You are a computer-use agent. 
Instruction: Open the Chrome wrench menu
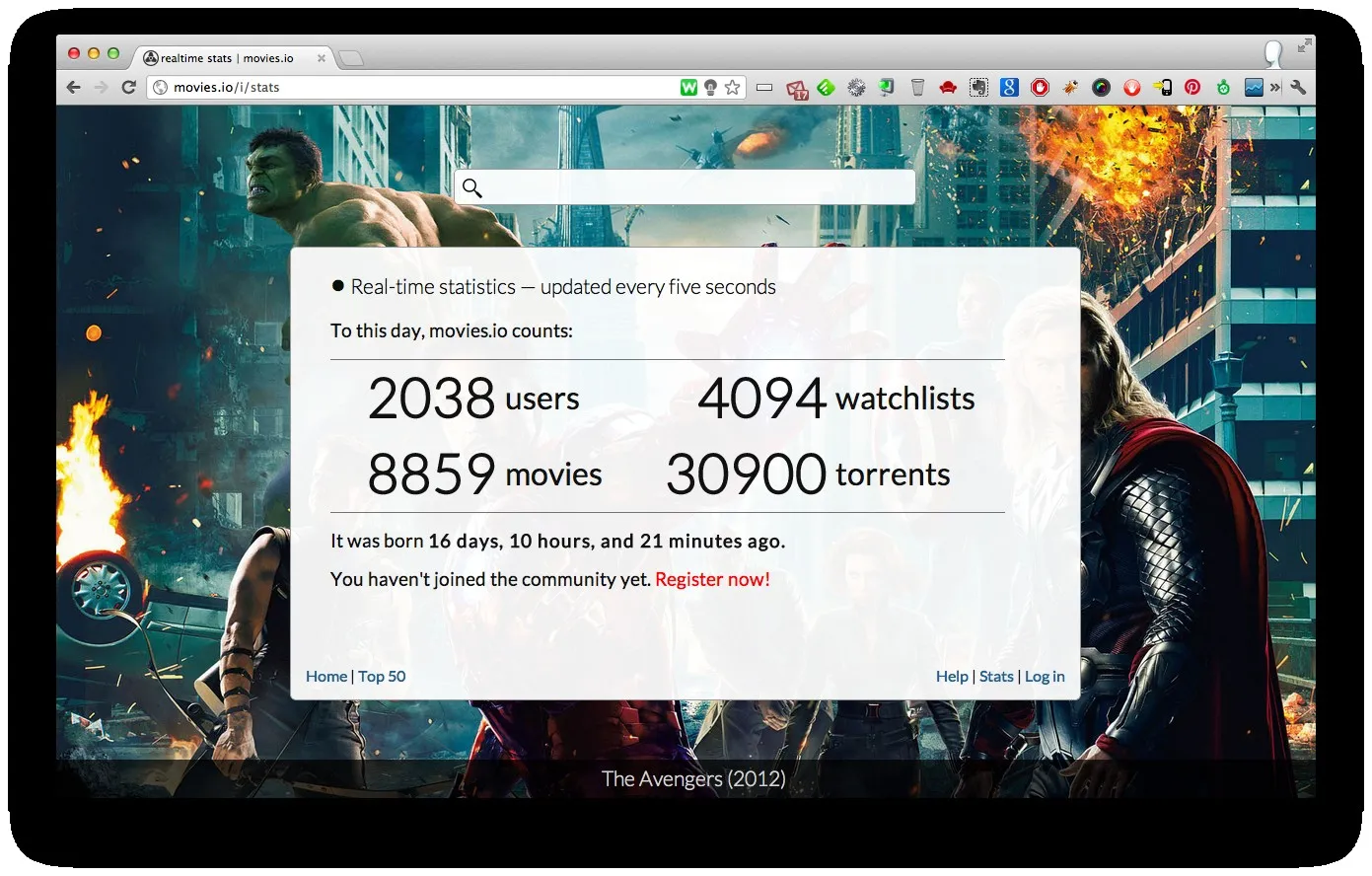coord(1298,88)
